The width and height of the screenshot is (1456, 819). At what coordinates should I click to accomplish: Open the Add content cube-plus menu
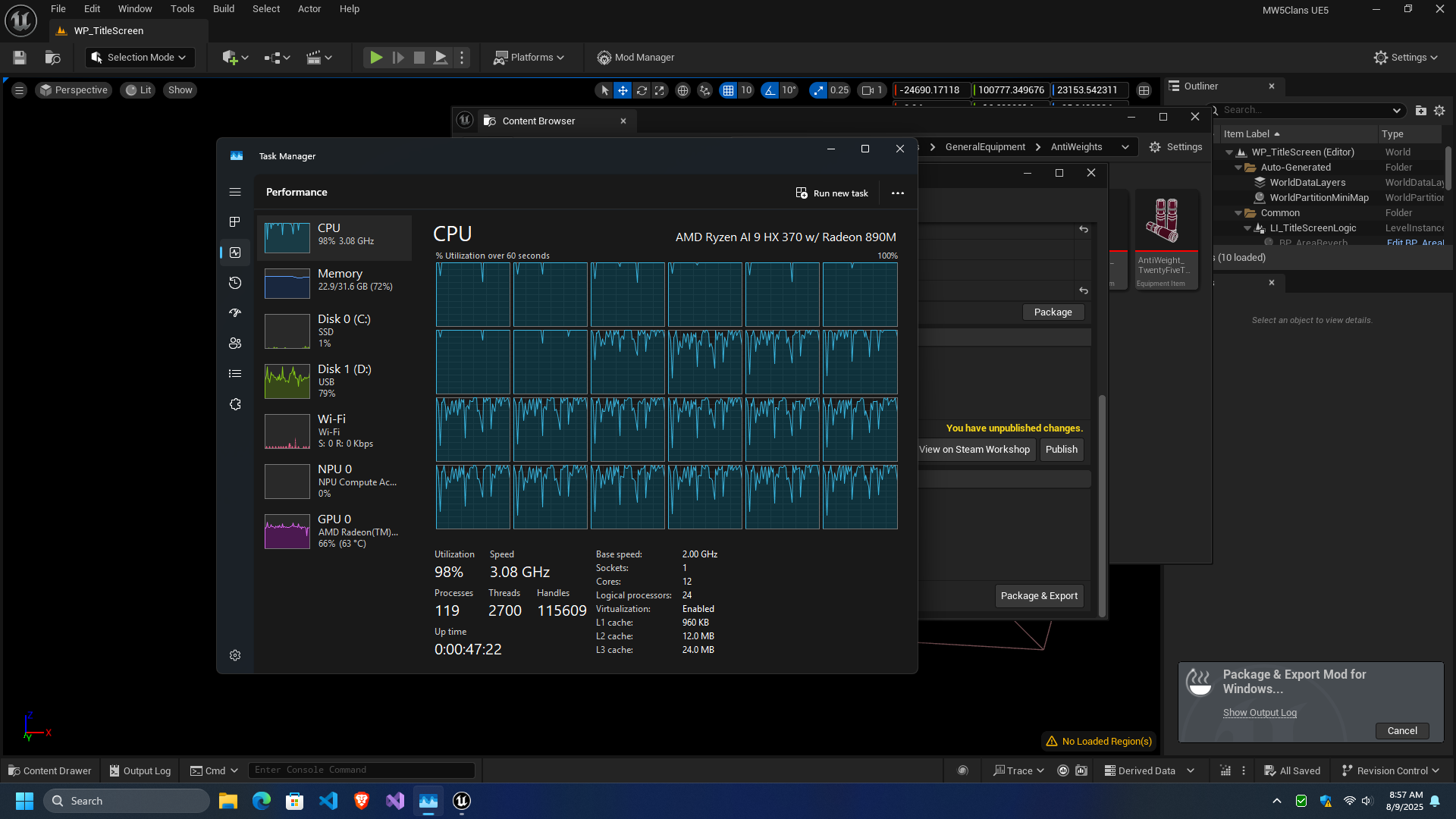point(235,58)
